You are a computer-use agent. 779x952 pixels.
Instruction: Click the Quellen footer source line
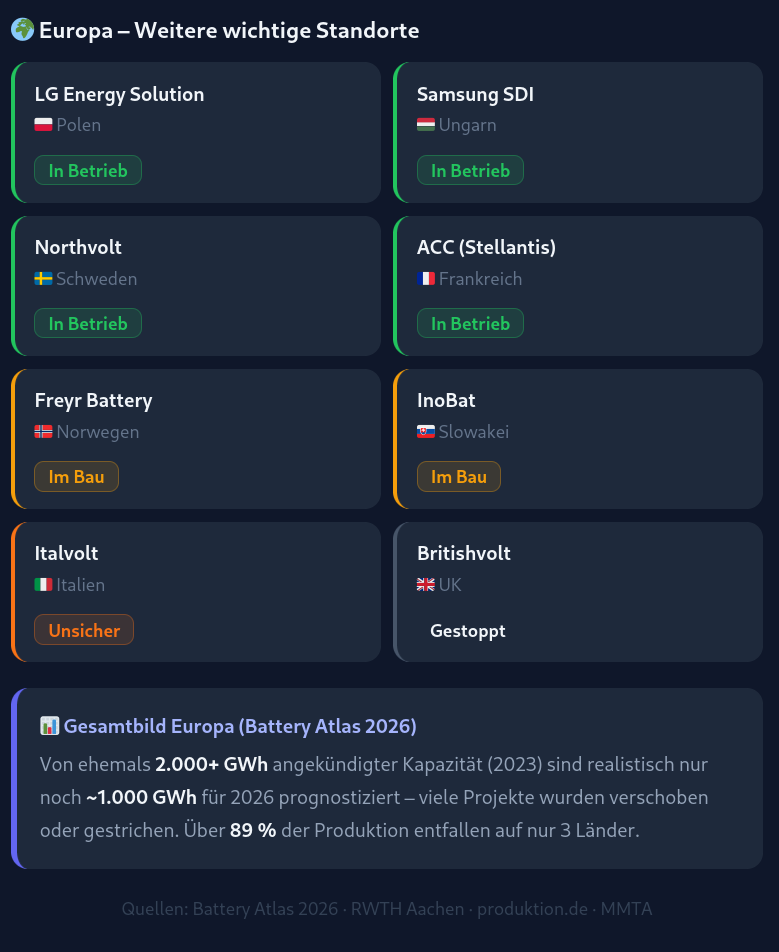point(387,909)
